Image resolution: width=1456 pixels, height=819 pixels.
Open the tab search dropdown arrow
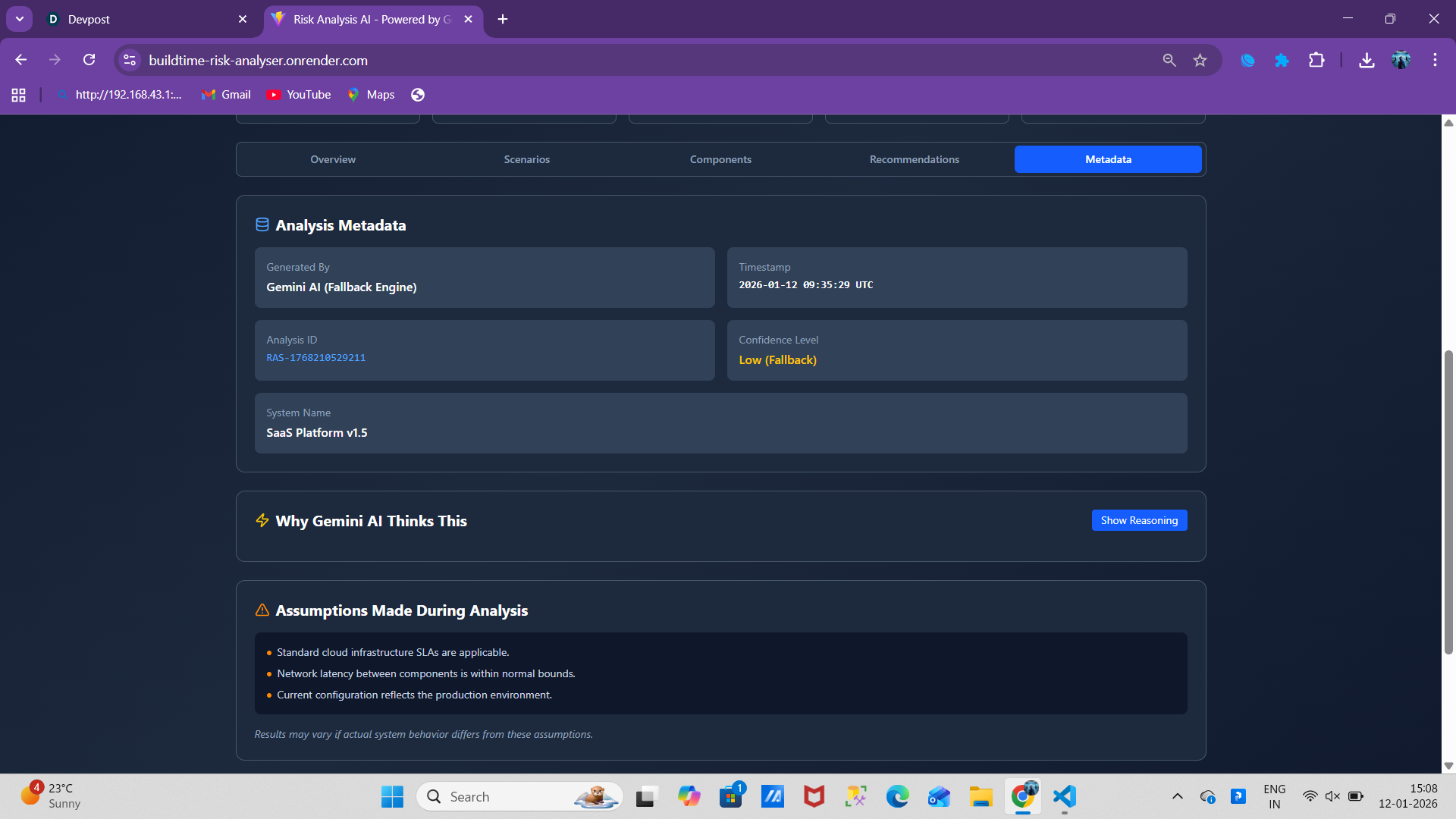20,19
